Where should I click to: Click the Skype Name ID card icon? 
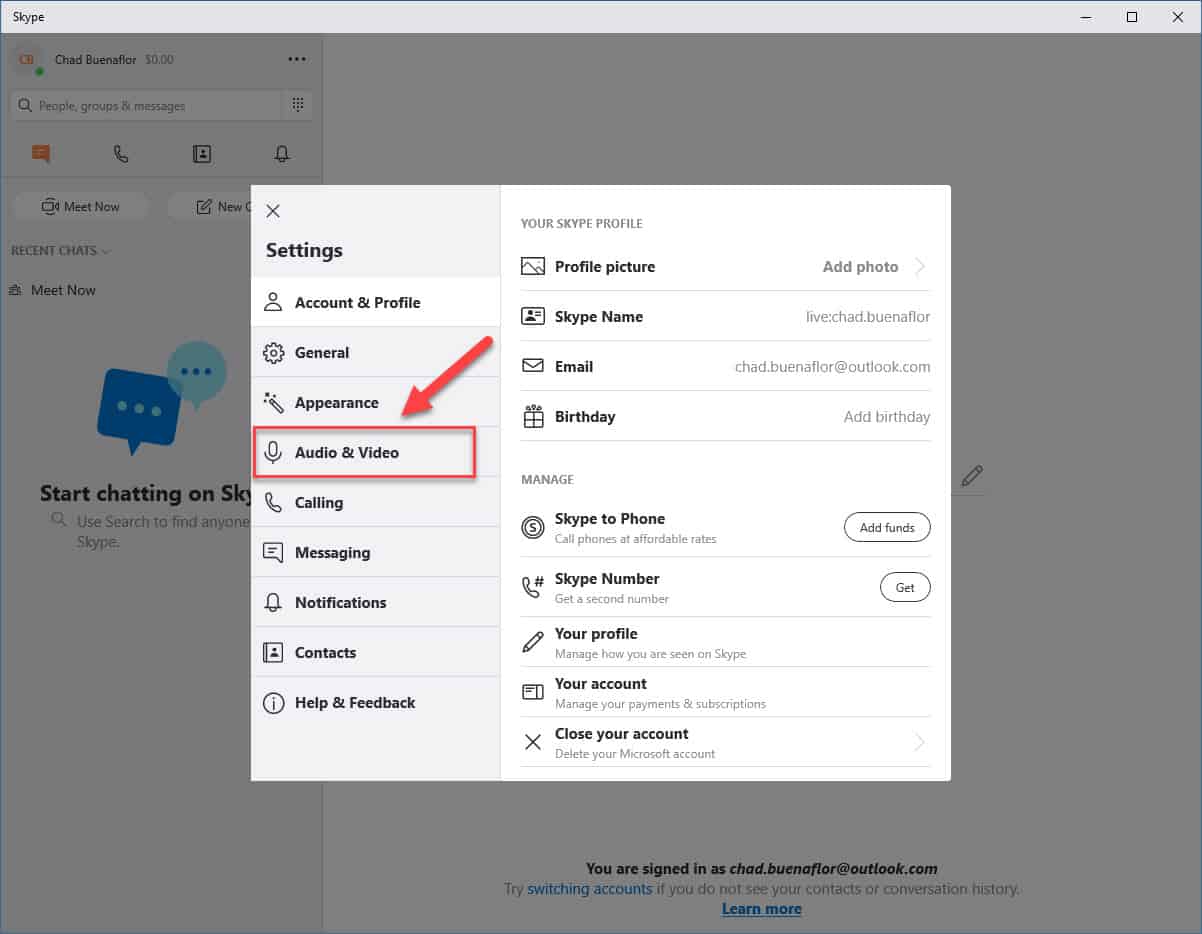click(533, 316)
